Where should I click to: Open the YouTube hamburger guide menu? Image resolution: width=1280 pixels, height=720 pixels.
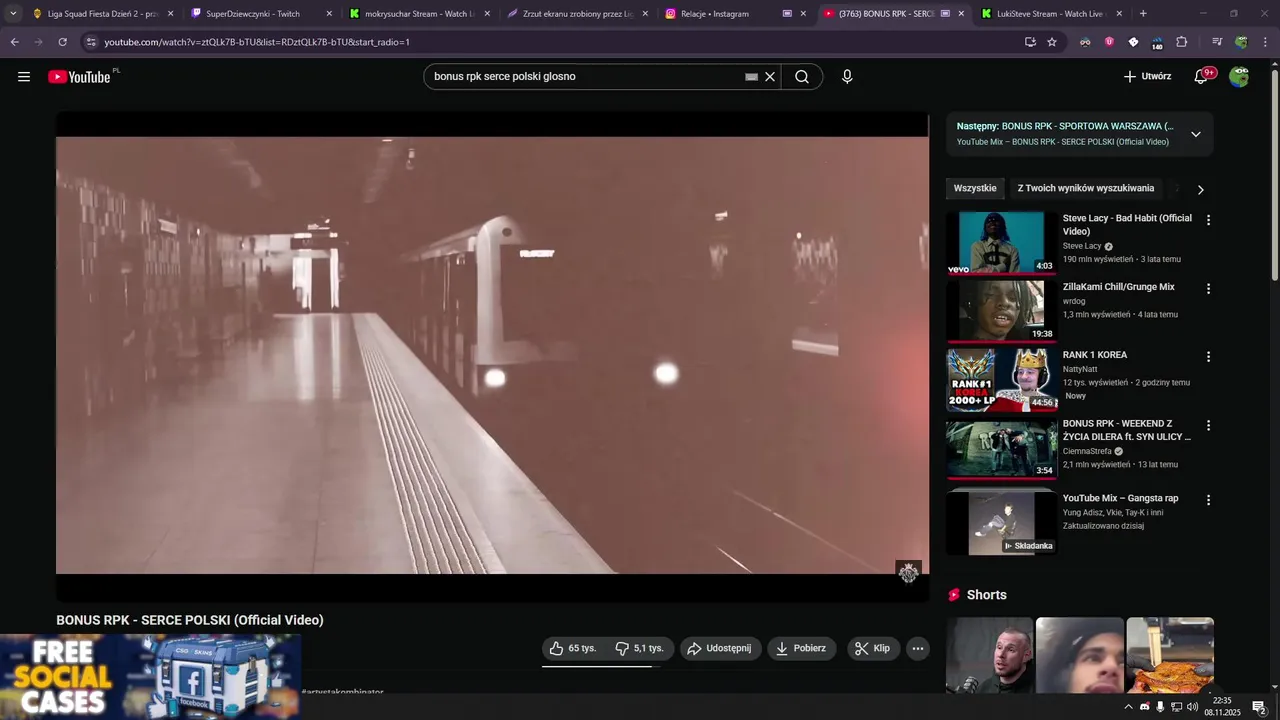24,77
